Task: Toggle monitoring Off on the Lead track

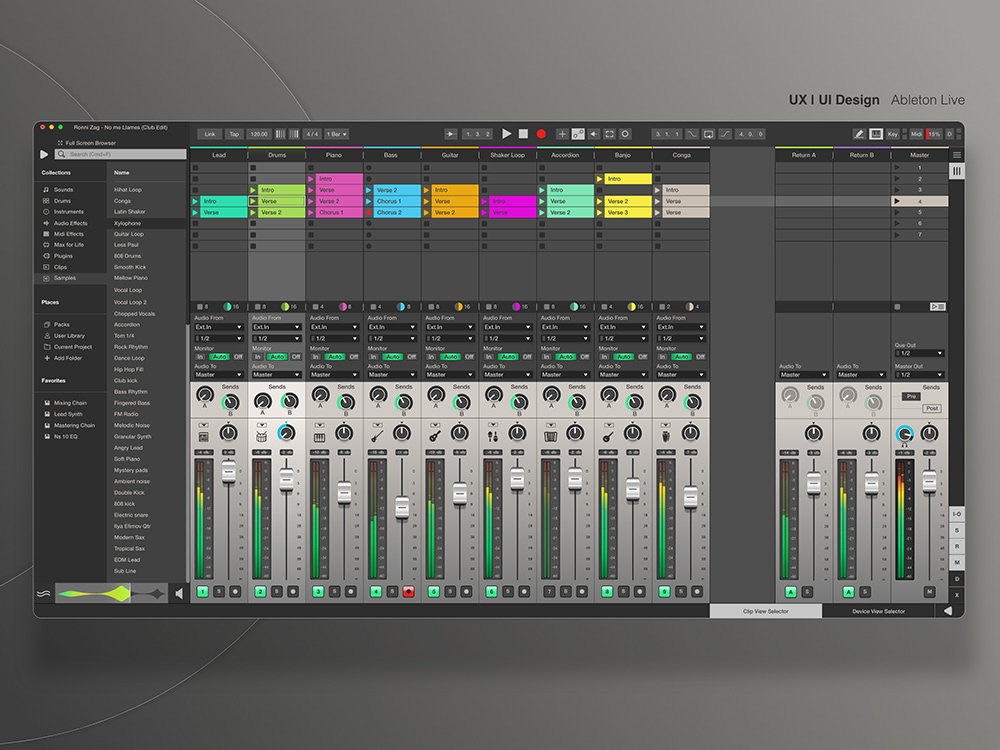Action: pyautogui.click(x=239, y=356)
